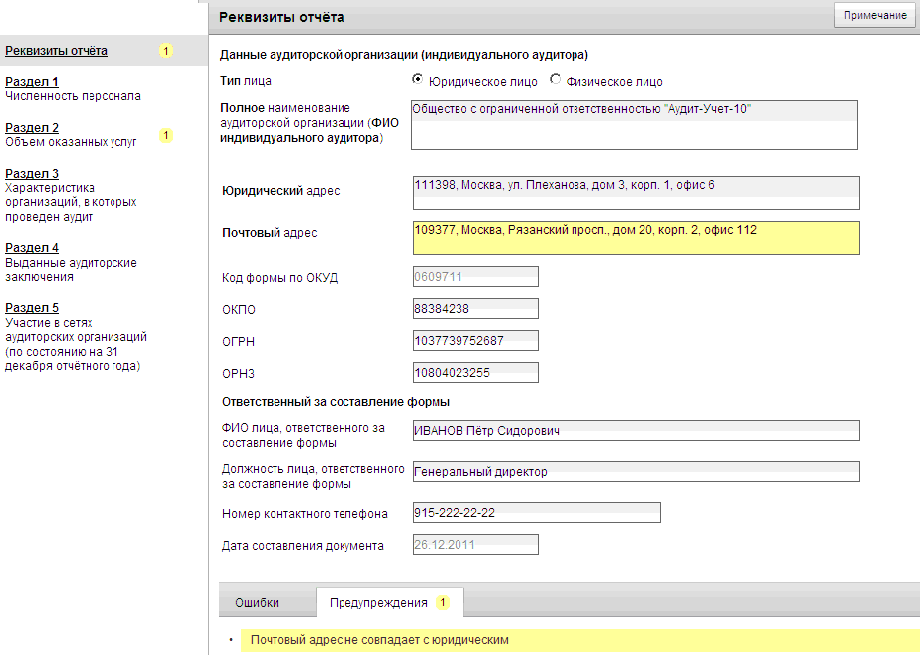The image size is (920, 655).
Task: Click the ОГРН input field
Action: 476,340
